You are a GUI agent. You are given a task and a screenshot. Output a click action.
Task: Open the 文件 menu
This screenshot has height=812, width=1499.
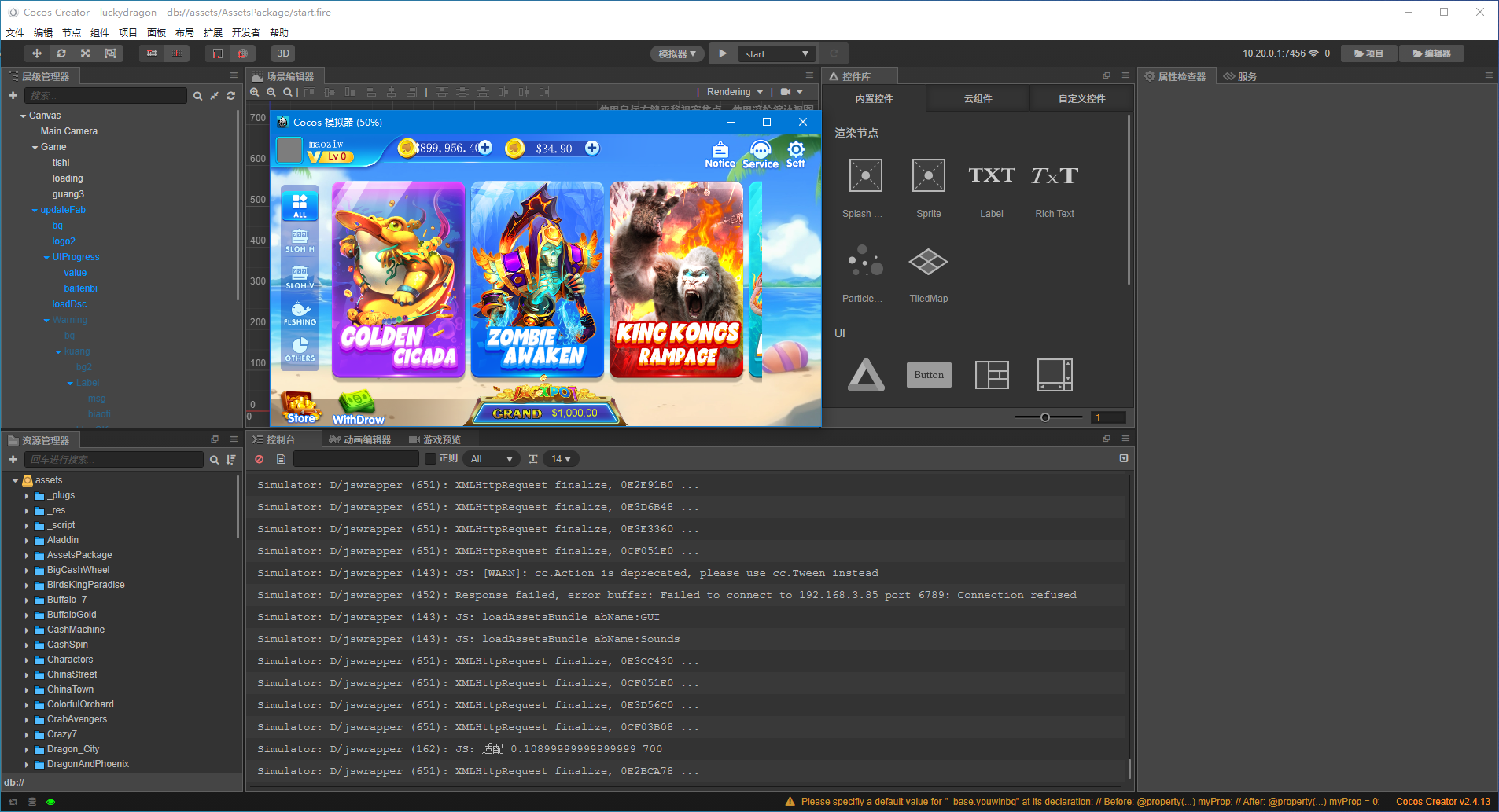click(15, 32)
